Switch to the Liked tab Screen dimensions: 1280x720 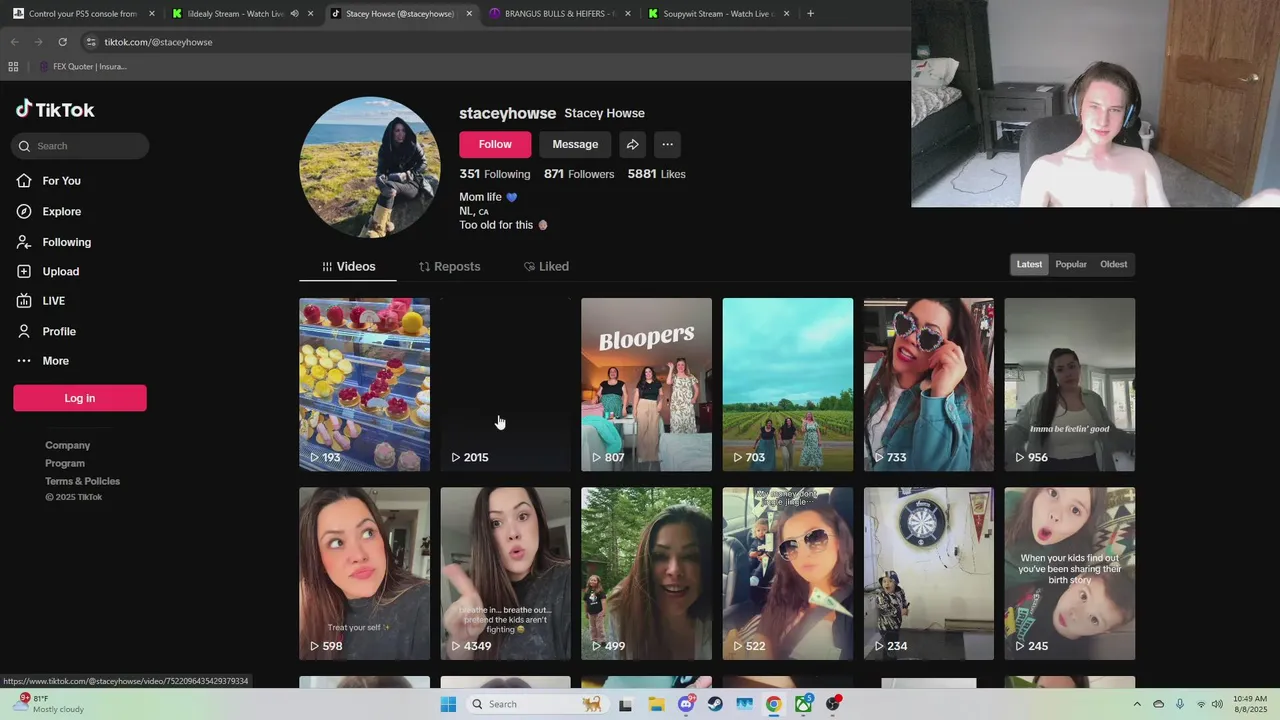pos(546,266)
